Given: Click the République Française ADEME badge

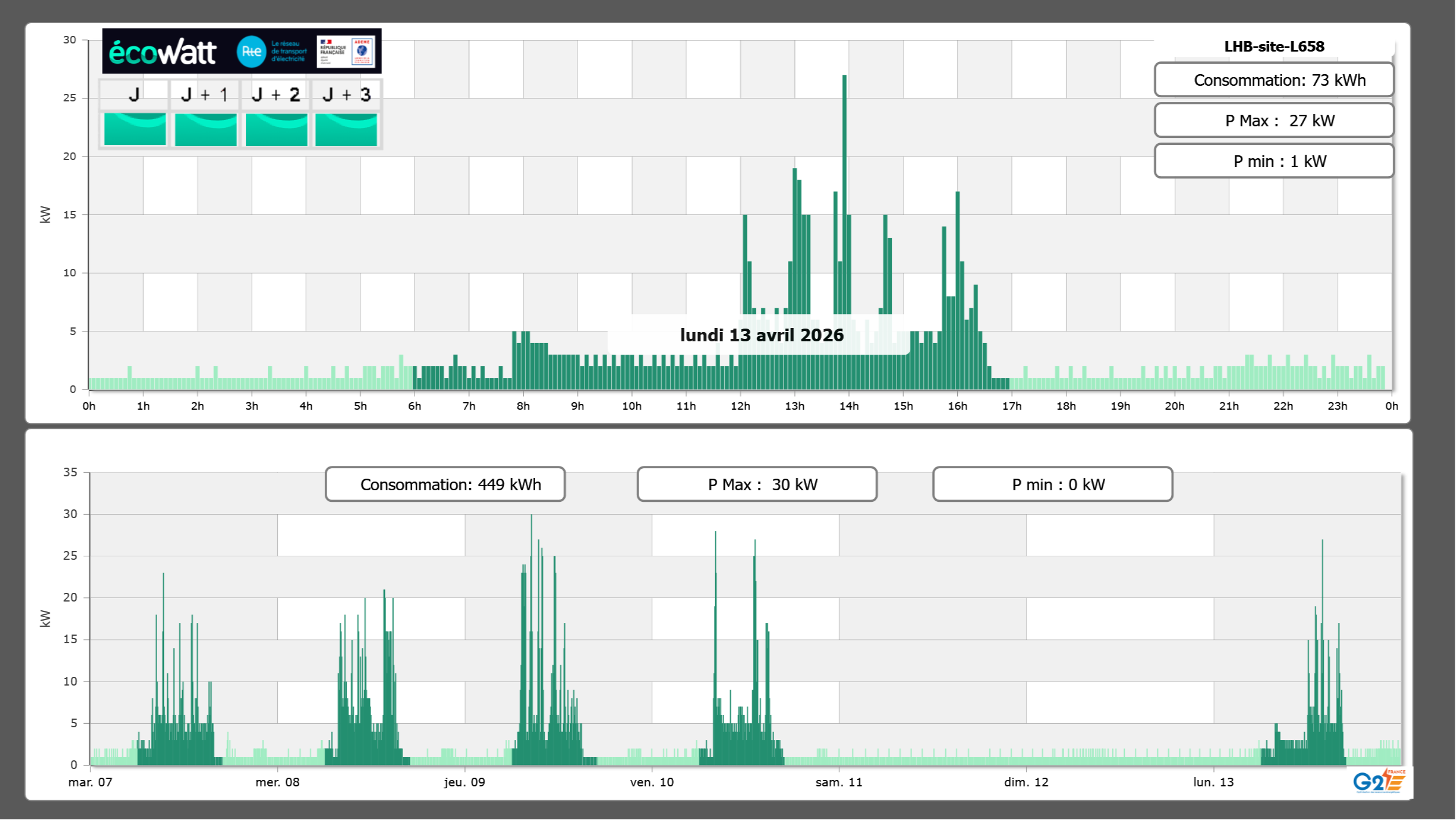Looking at the screenshot, I should (x=346, y=52).
